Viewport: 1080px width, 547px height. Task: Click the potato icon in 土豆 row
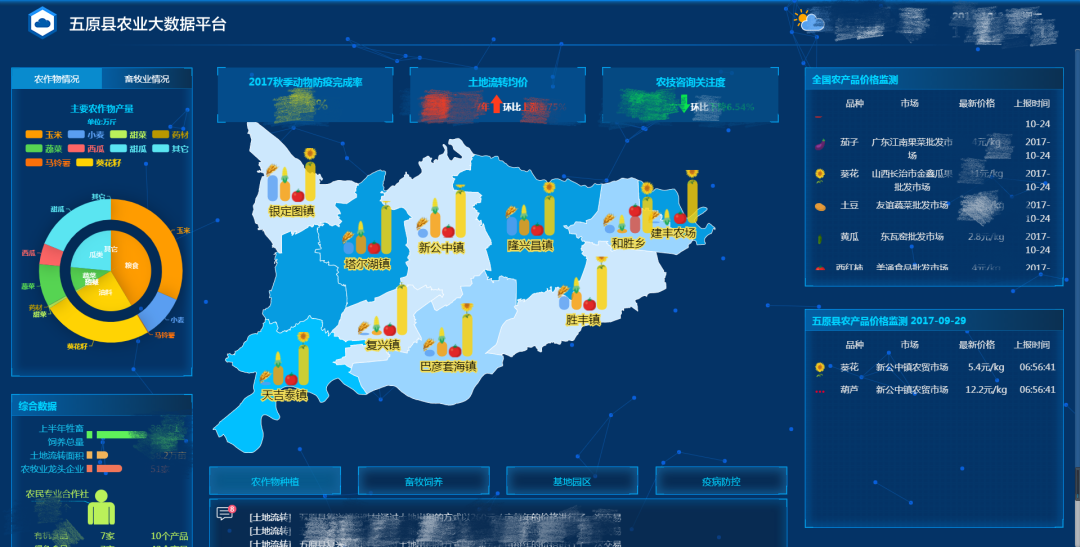(820, 206)
